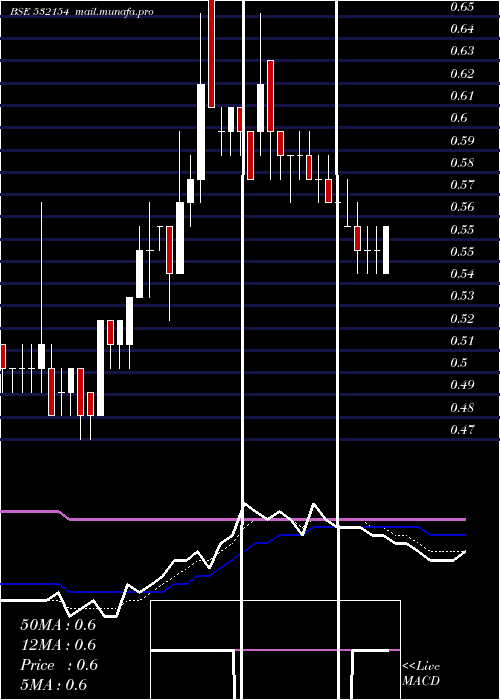Select the 0.48 price axis label

tap(462, 408)
